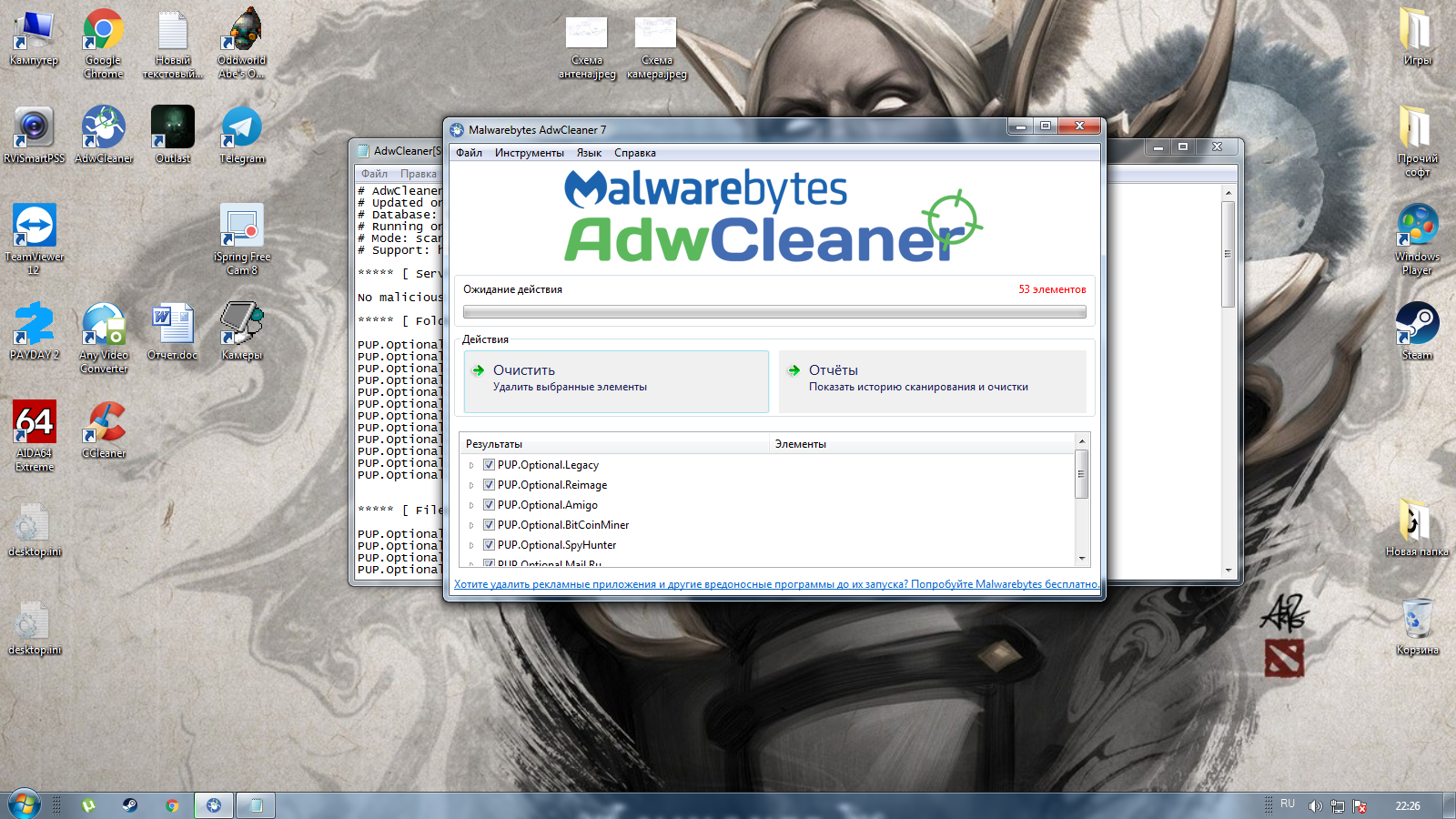
Task: Select the PUP.Optional.SpyHunter row text
Action: 557,545
